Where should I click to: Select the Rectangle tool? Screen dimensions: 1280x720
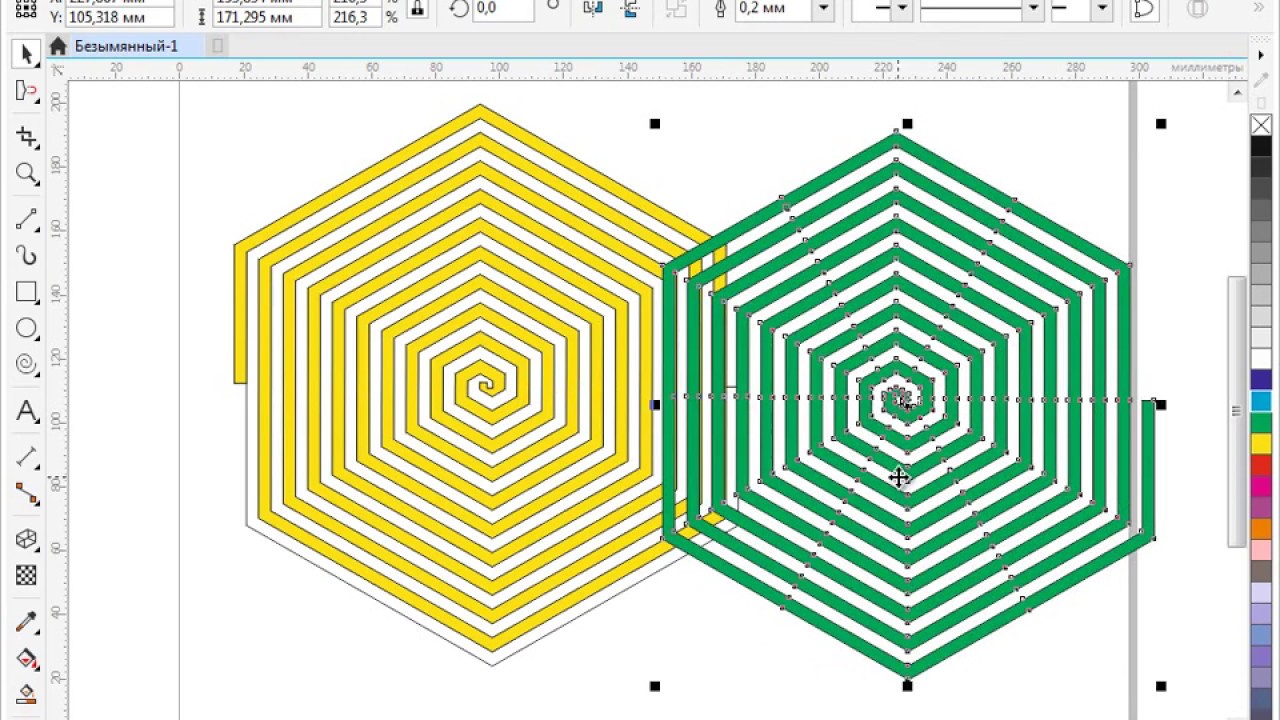tap(27, 292)
